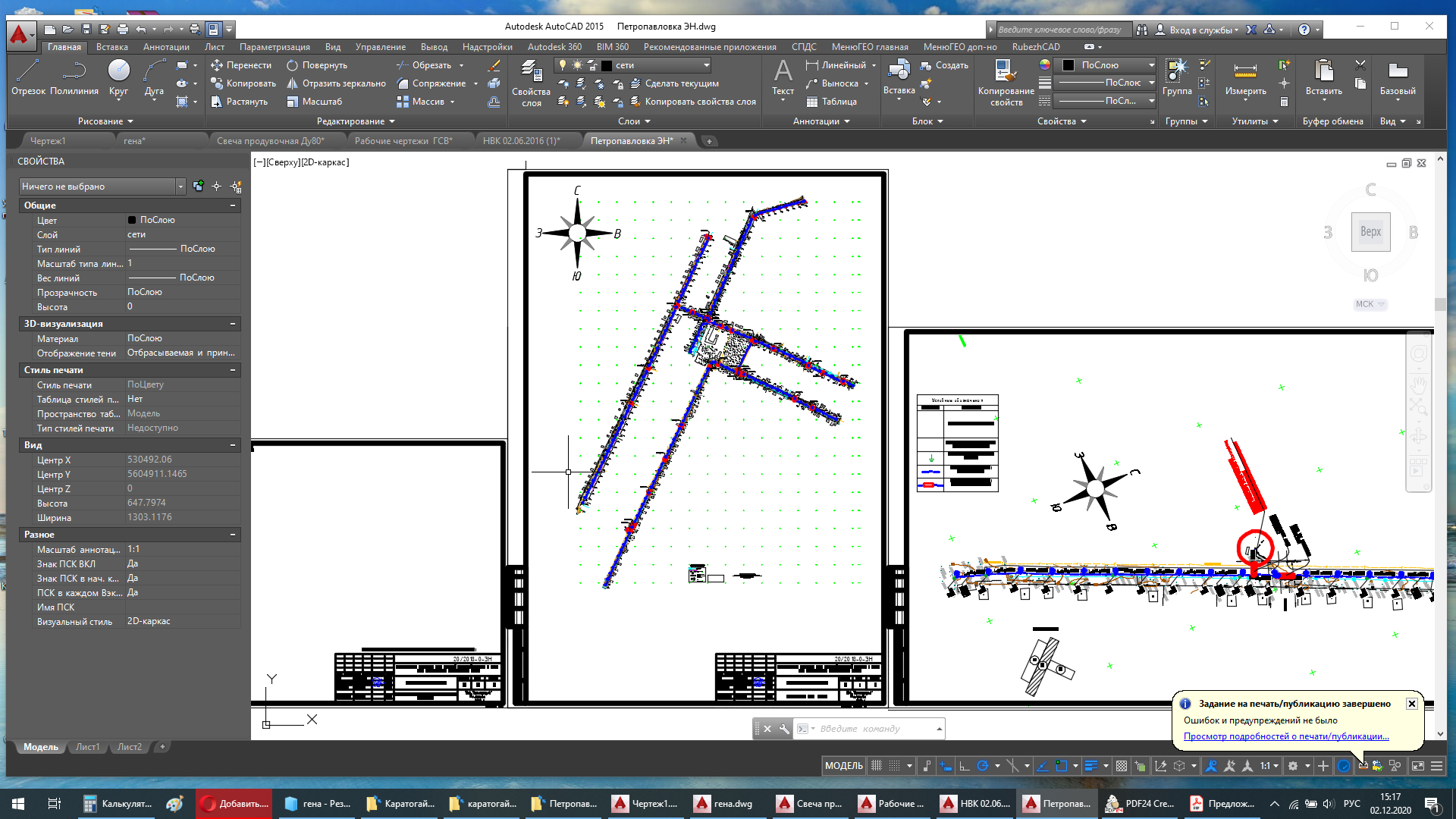Open the Ничего не выбрано selection dropdown
The image size is (1456, 819).
pos(102,187)
